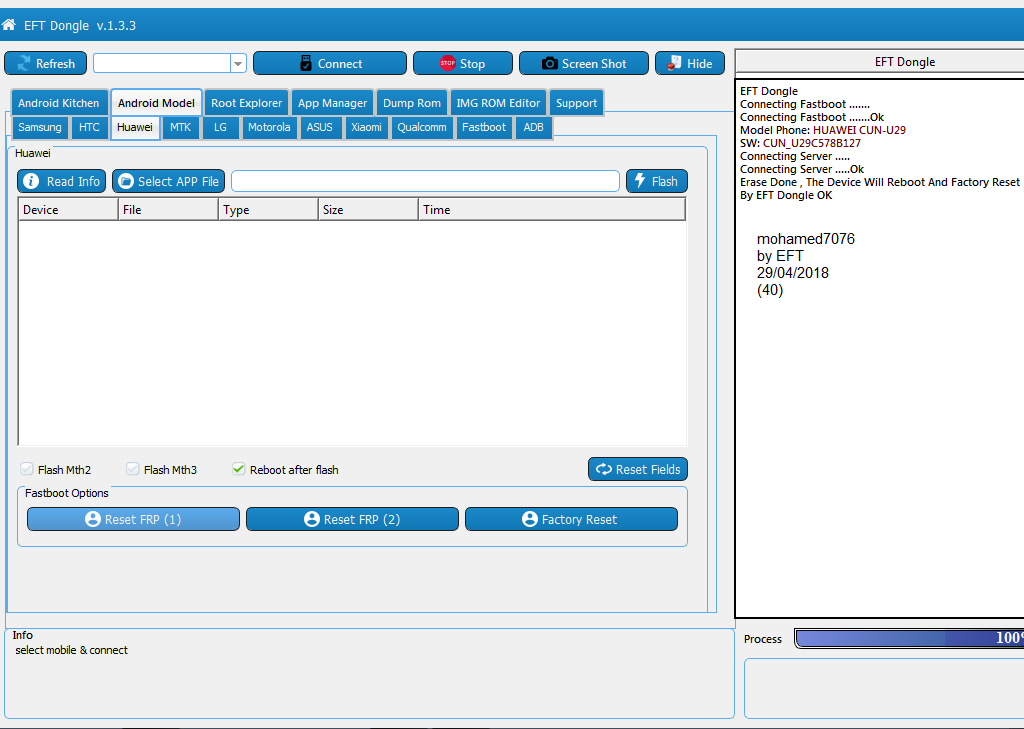Select the Qualcomm tab
1024x729 pixels.
(x=422, y=127)
